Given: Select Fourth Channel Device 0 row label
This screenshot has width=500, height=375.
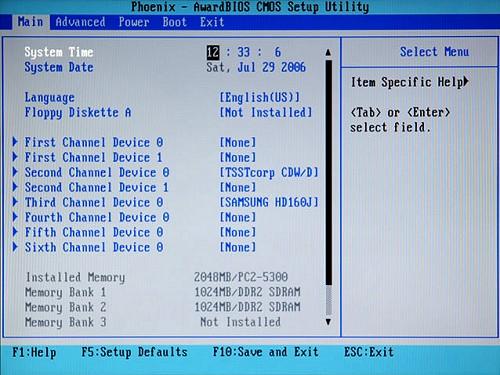Looking at the screenshot, I should 97,217.
